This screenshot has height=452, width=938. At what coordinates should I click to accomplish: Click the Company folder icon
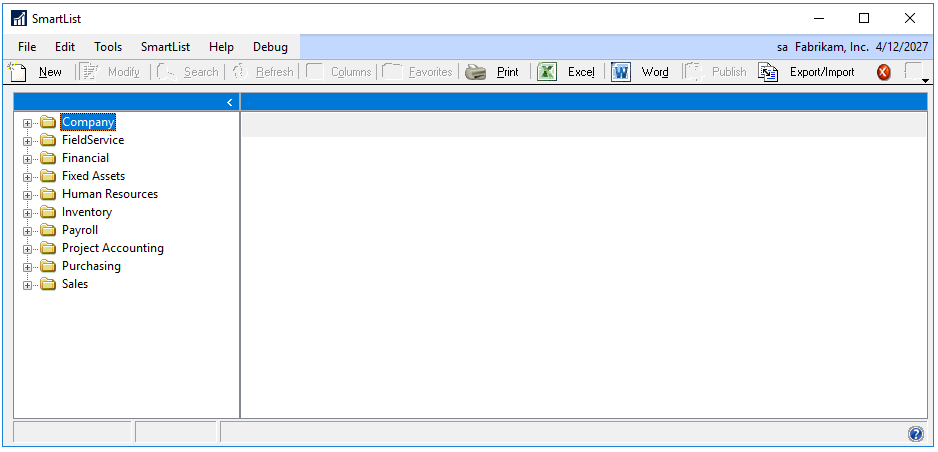pyautogui.click(x=48, y=123)
